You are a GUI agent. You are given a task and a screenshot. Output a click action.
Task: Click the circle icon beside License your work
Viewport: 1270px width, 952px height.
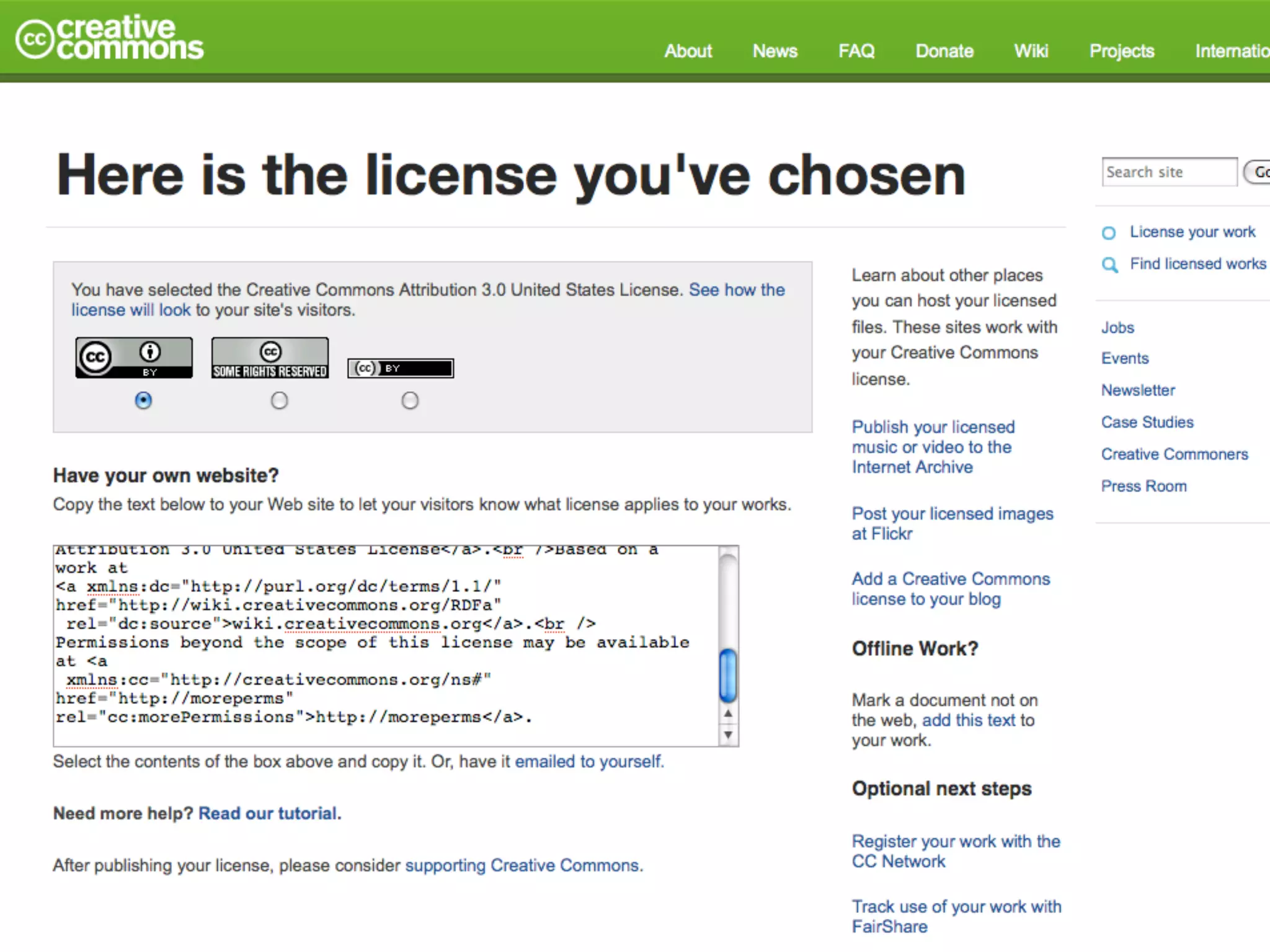1109,233
